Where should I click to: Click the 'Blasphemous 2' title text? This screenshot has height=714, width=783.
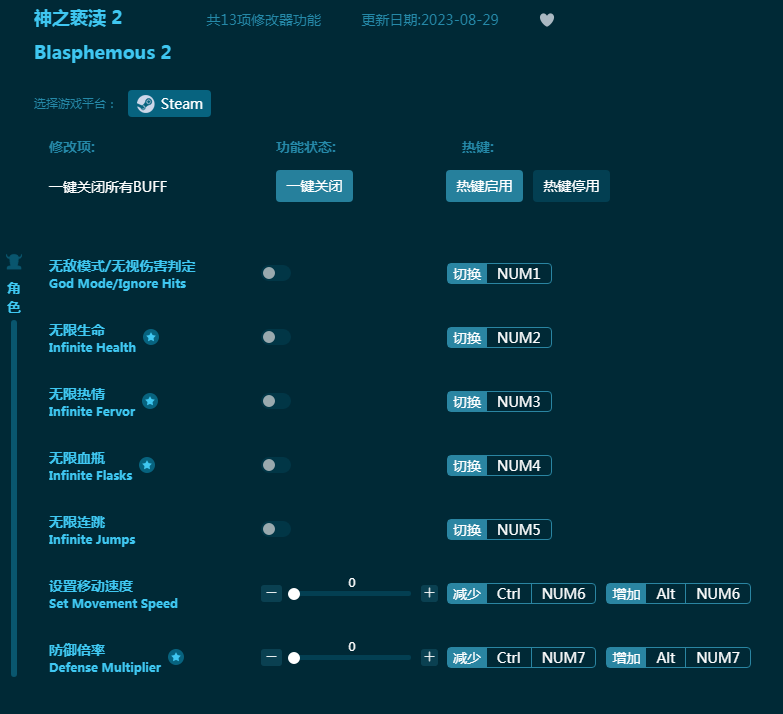pyautogui.click(x=103, y=52)
